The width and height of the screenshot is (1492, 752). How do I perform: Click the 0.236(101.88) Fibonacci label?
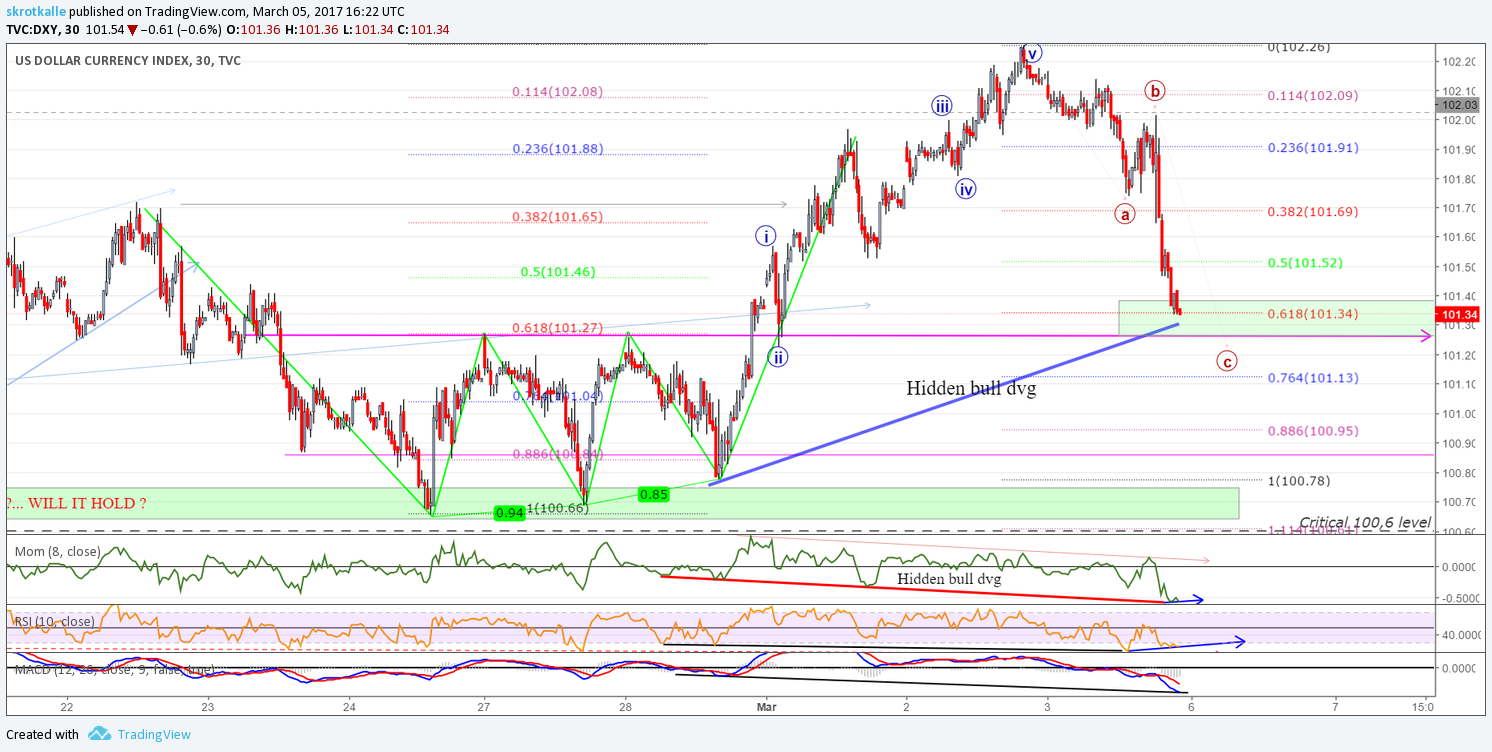click(557, 149)
